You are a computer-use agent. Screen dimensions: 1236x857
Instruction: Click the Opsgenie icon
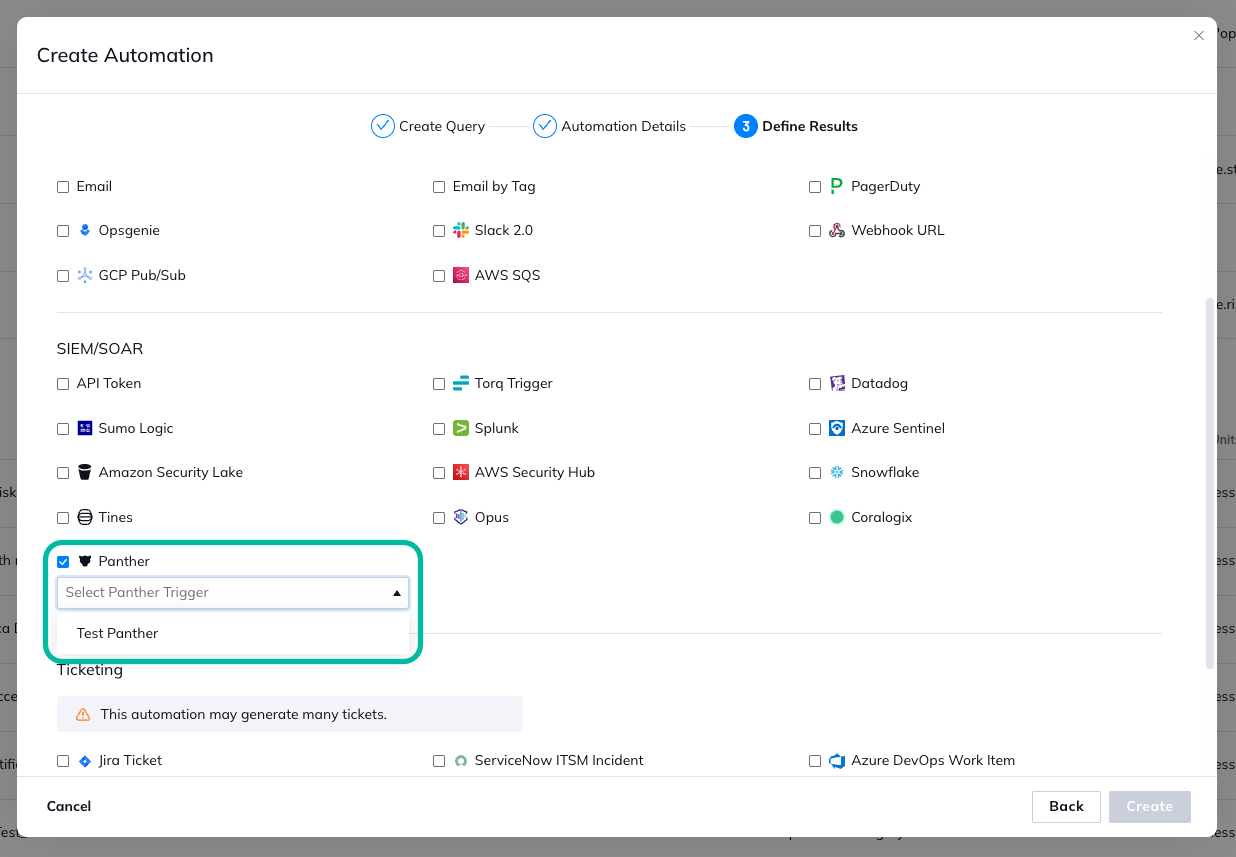[83, 230]
